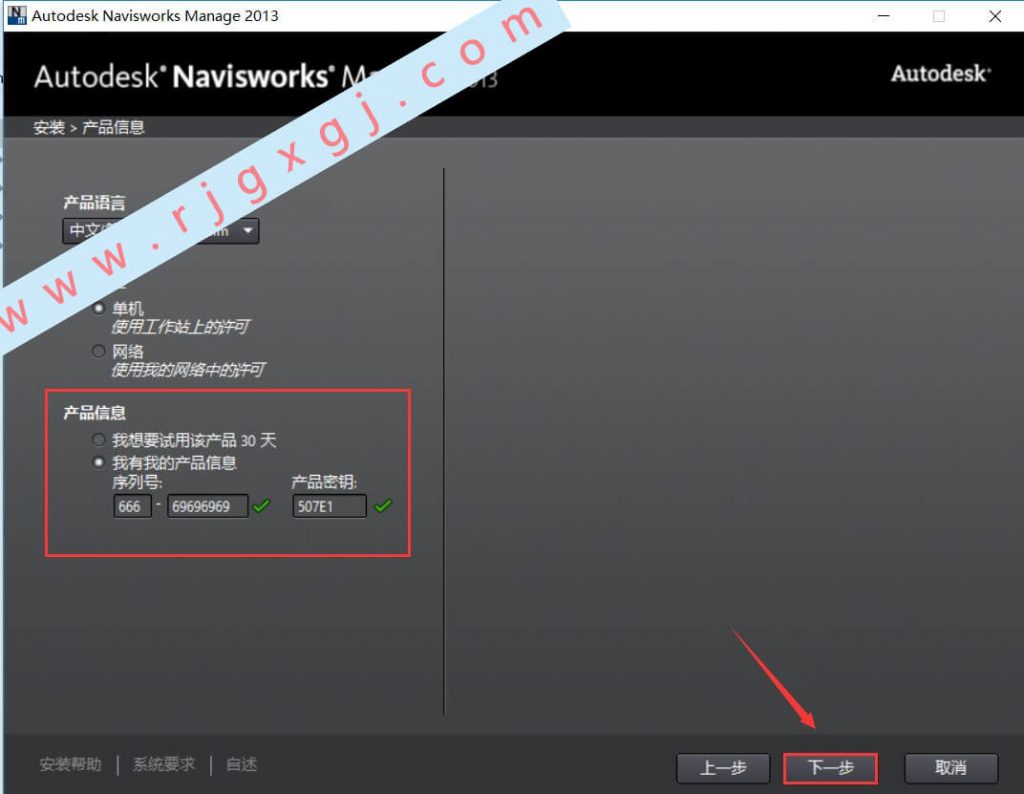Click the 使用工作站上的许可 description text
Viewport: 1024px width, 794px height.
tap(180, 326)
